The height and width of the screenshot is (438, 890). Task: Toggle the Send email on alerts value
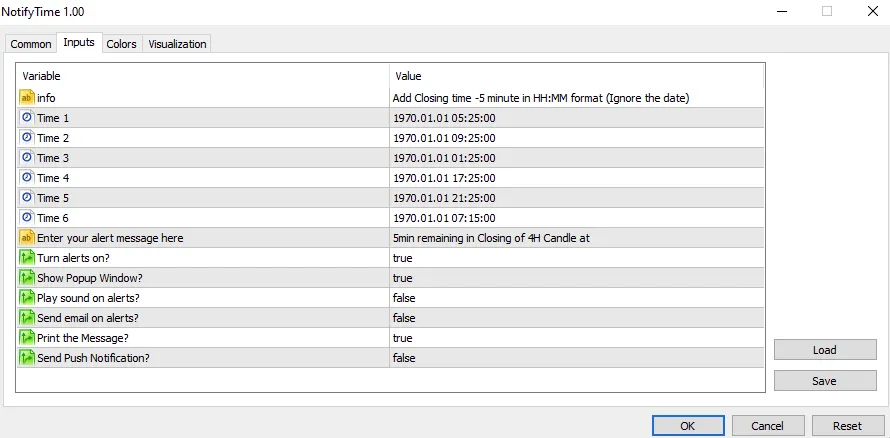[x=404, y=318]
